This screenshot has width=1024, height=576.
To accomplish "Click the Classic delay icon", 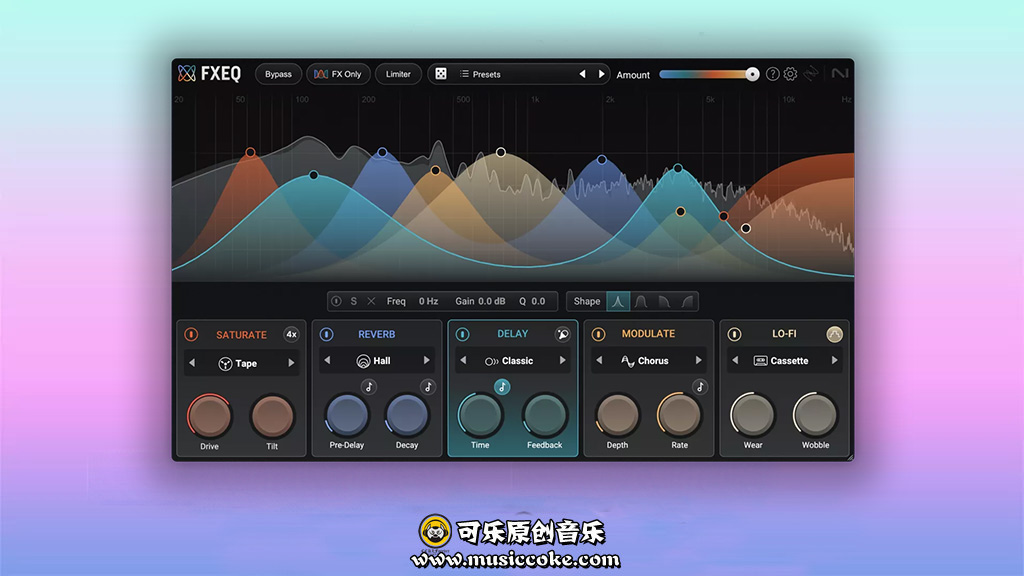I will (x=492, y=361).
